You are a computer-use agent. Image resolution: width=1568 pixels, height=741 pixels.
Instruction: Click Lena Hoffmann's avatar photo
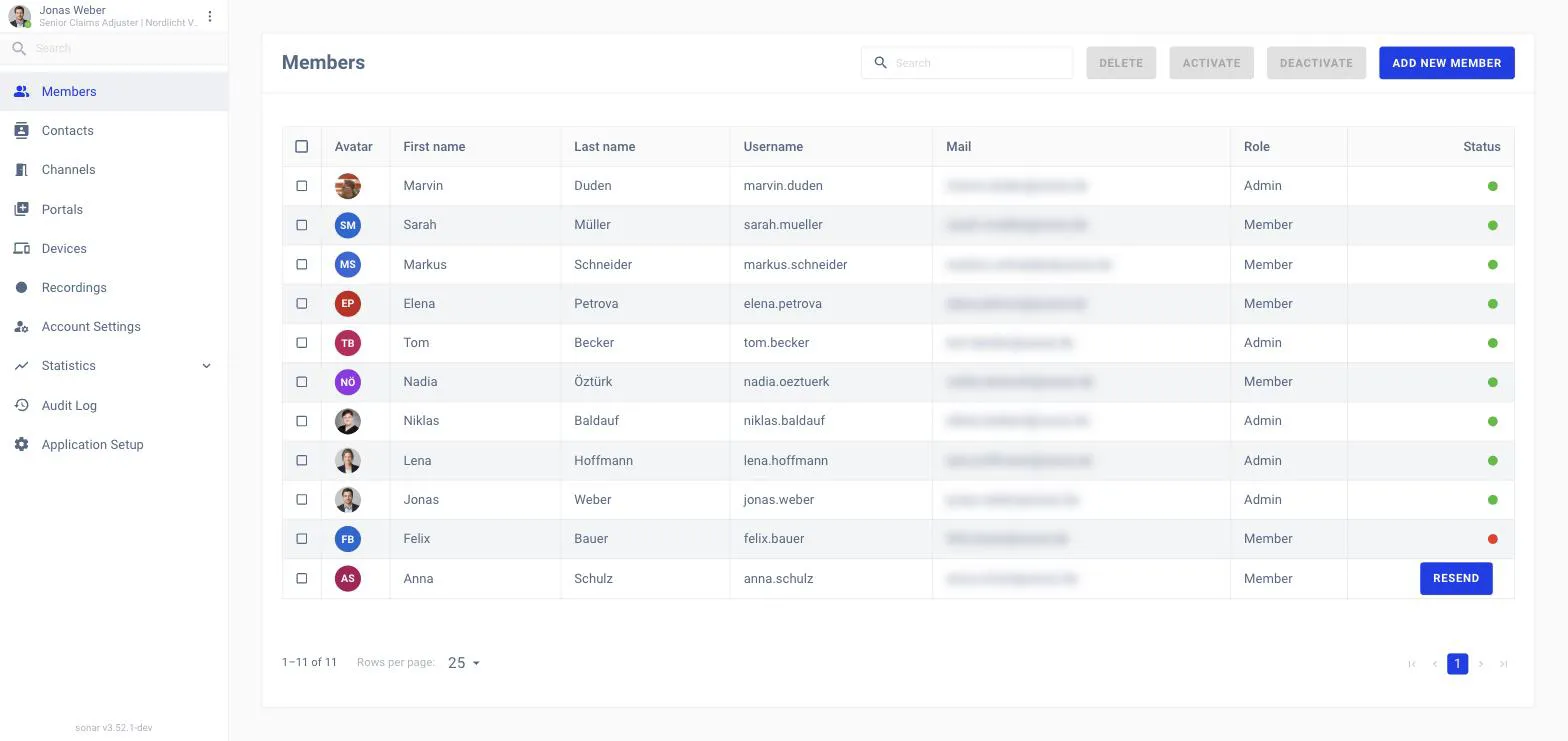(347, 460)
